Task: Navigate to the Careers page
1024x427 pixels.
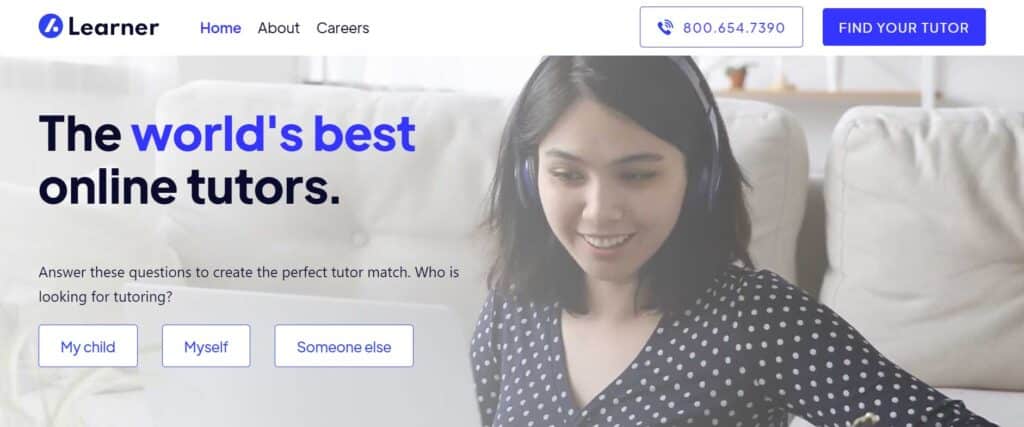Action: pos(343,28)
